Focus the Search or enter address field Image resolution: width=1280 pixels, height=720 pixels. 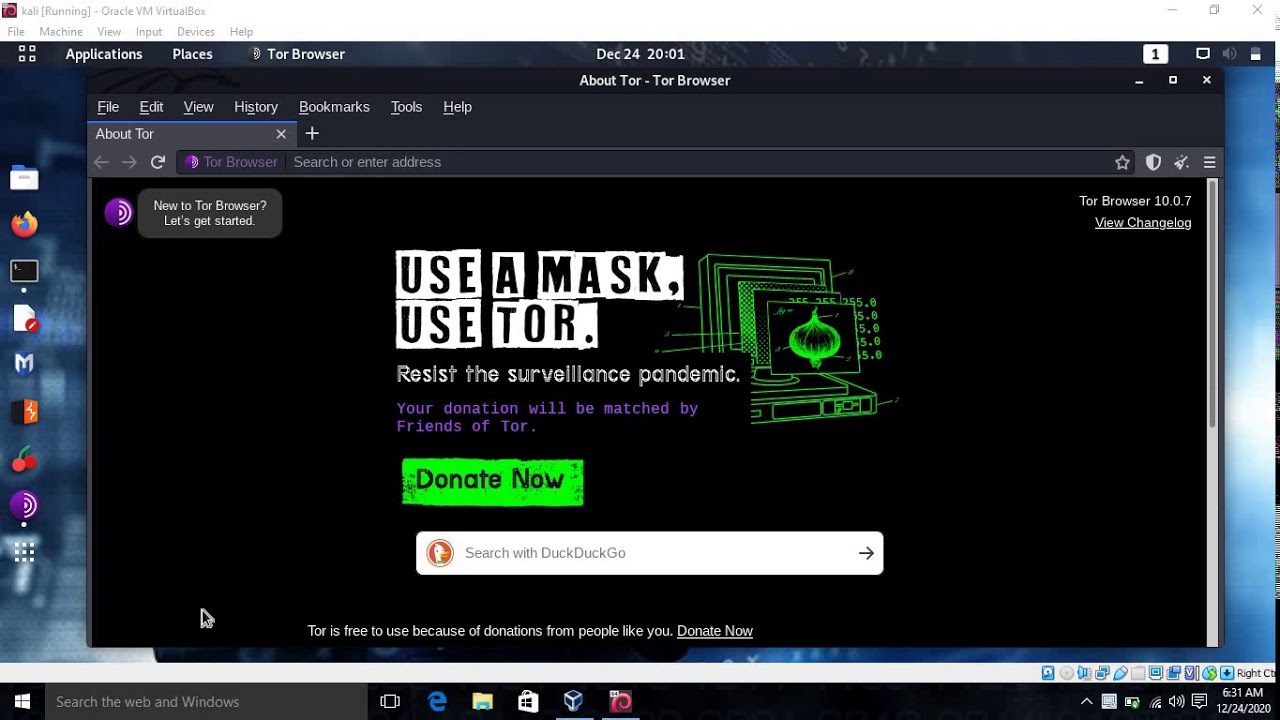[700, 162]
